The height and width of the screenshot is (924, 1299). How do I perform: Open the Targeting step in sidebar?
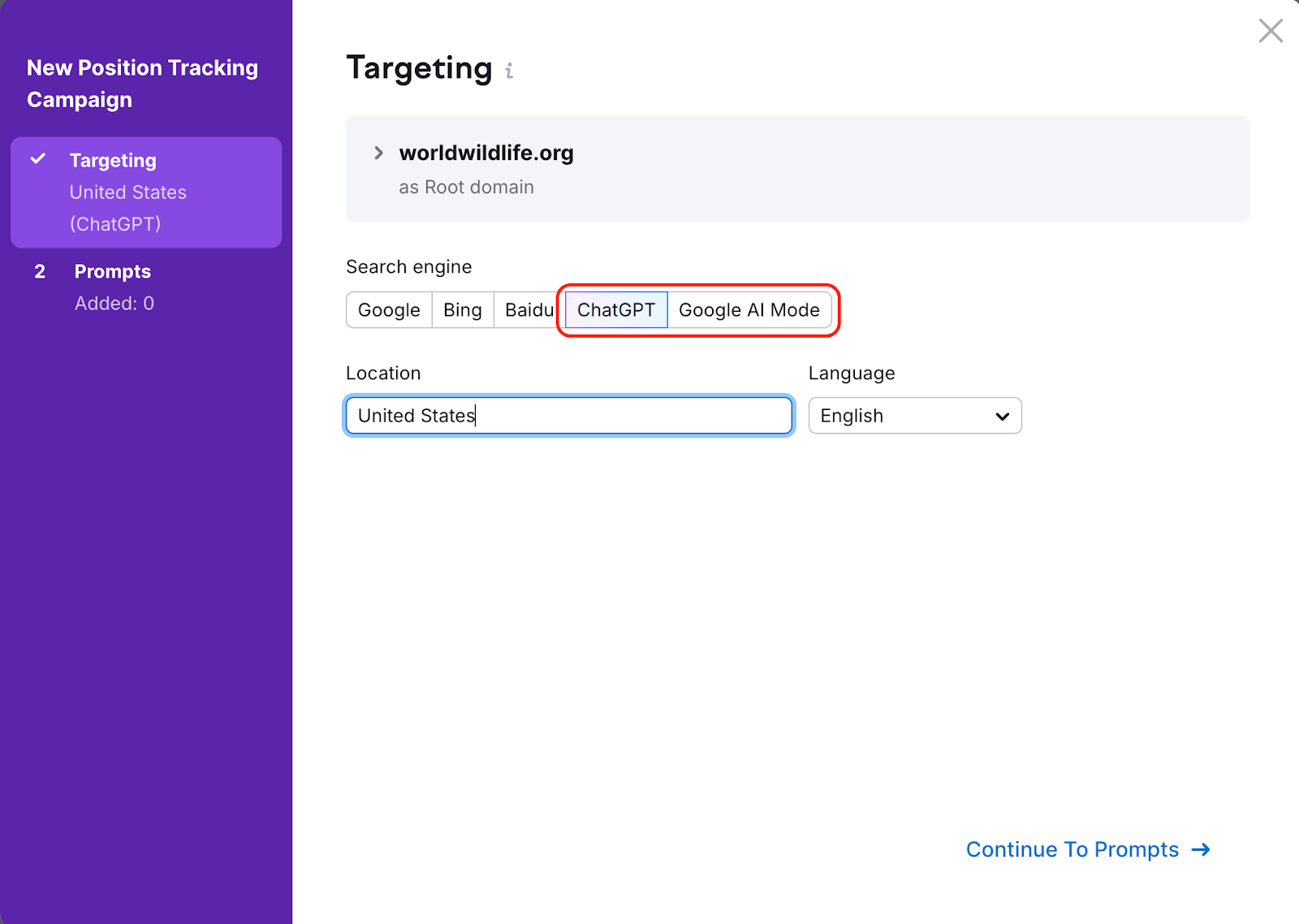coord(113,161)
